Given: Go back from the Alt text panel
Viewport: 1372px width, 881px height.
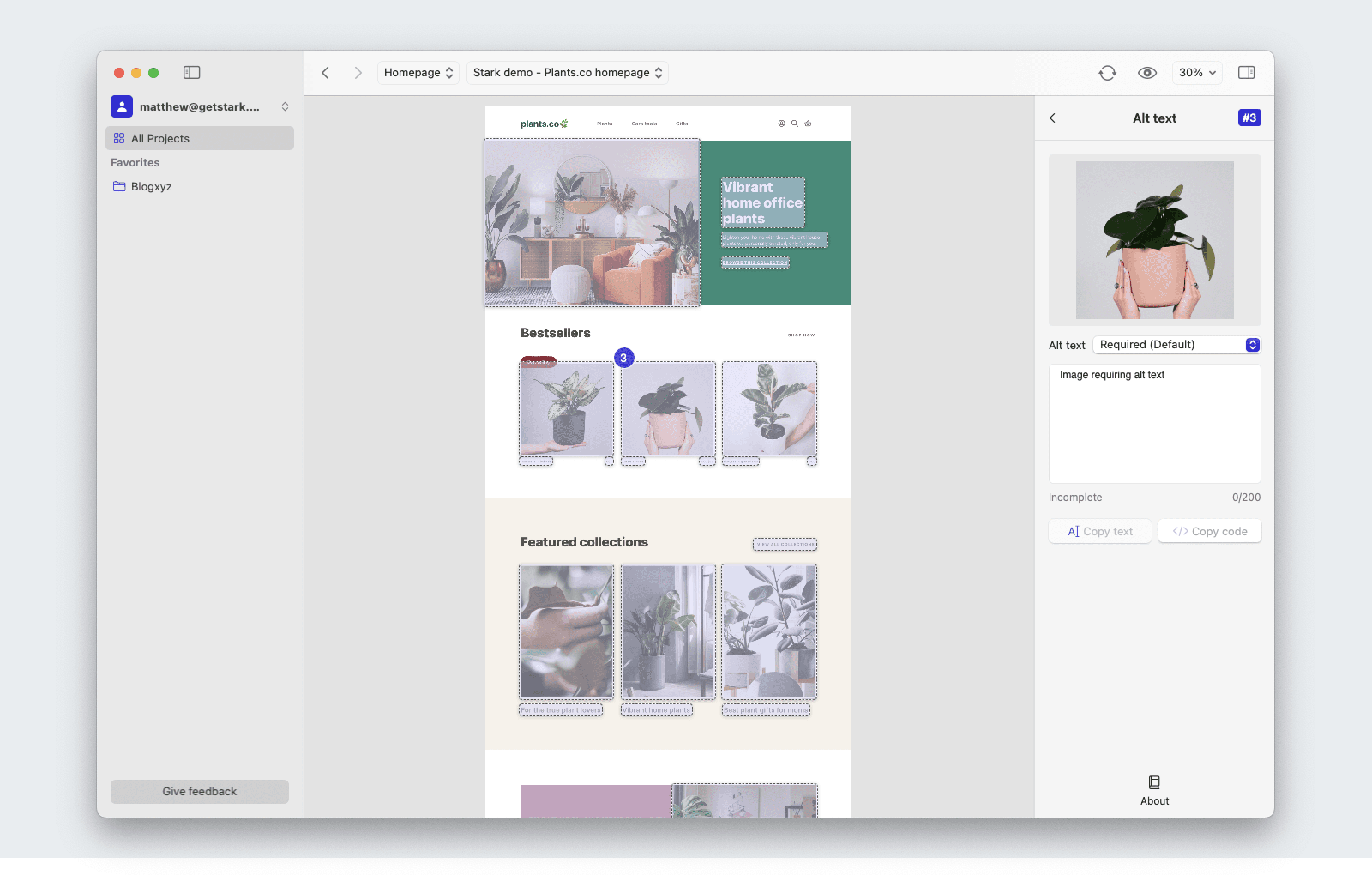Looking at the screenshot, I should (1053, 118).
